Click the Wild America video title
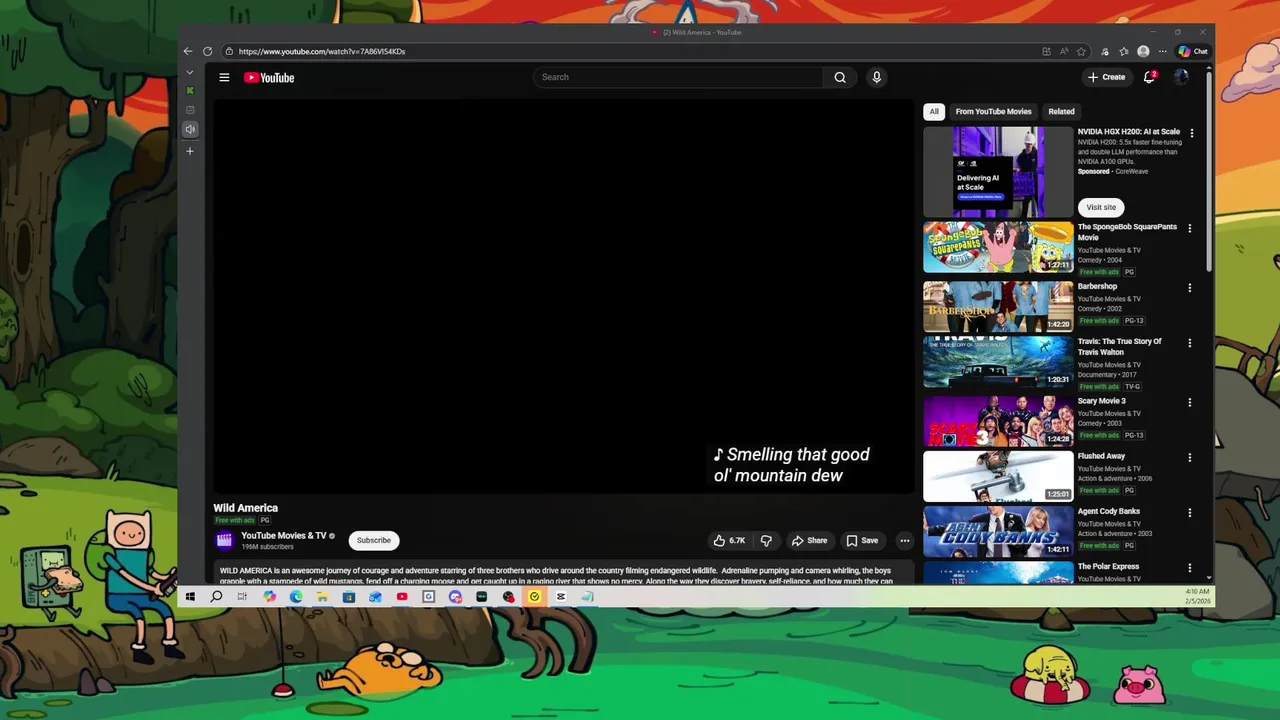This screenshot has width=1280, height=720. tap(246, 508)
